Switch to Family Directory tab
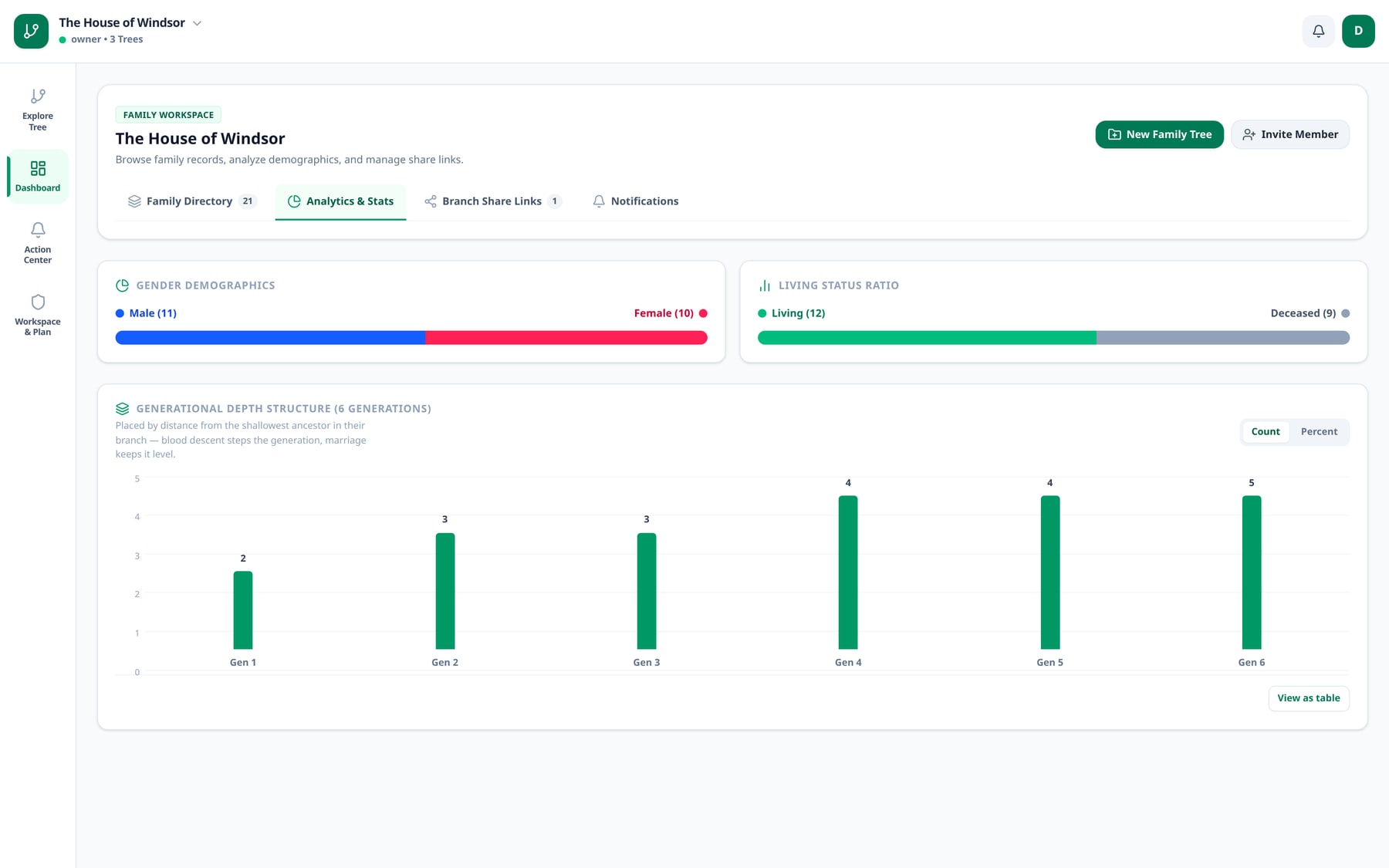Image resolution: width=1389 pixels, height=868 pixels. point(191,201)
